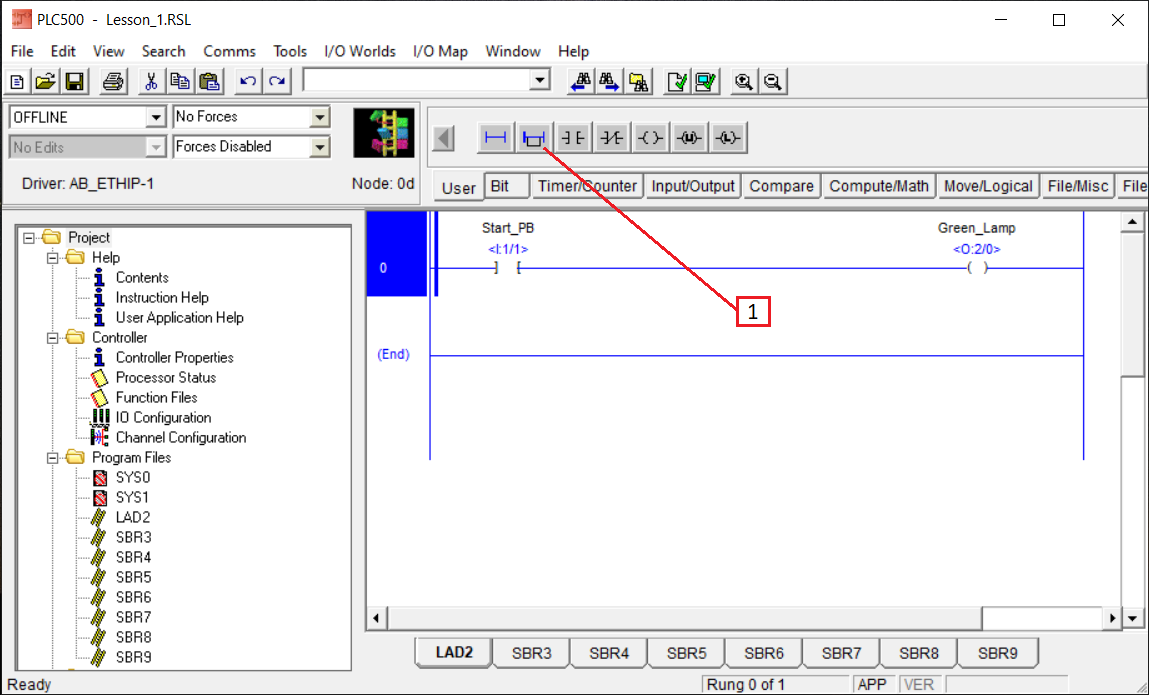
Task: Click the advanced find binoculars icon
Action: [638, 81]
